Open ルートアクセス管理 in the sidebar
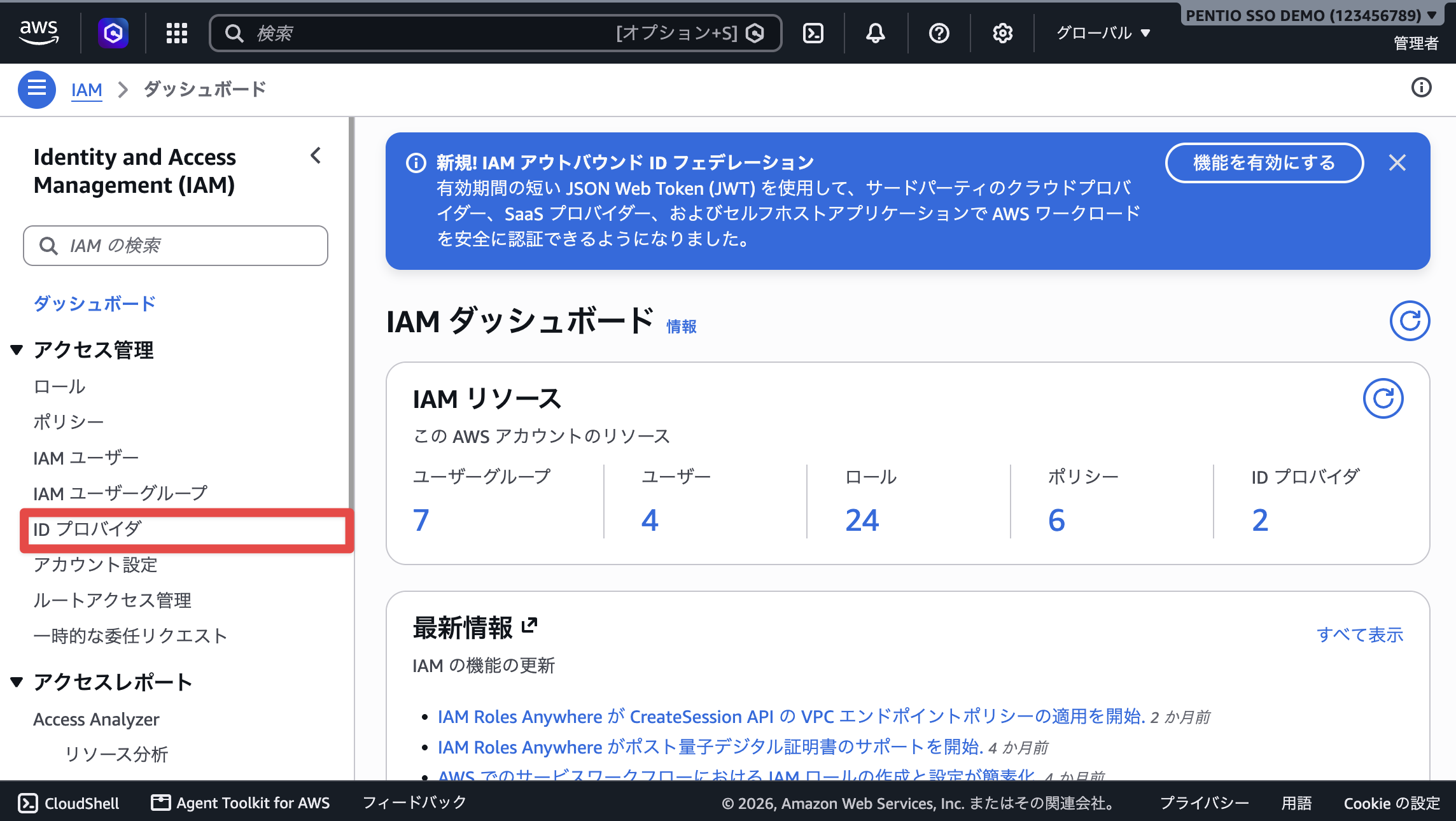The height and width of the screenshot is (821, 1456). (112, 600)
